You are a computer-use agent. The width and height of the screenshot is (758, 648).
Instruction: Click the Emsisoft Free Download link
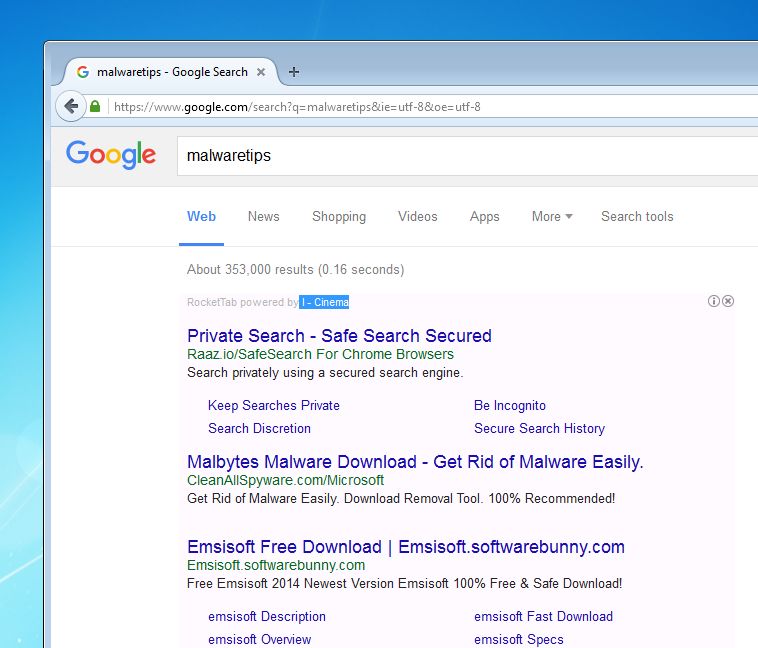(405, 547)
